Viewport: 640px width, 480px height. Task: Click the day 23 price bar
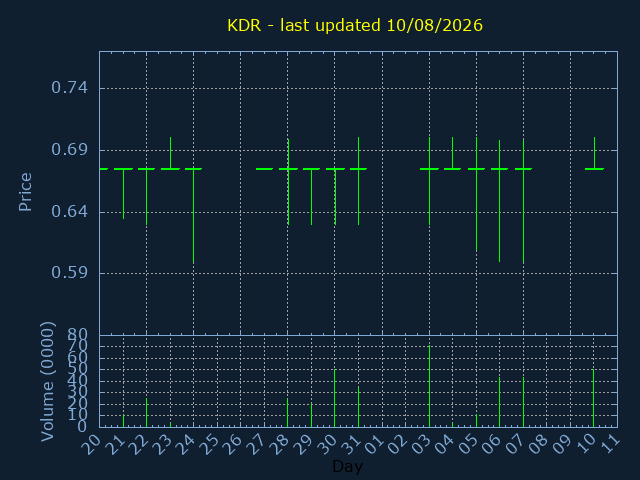pos(170,153)
